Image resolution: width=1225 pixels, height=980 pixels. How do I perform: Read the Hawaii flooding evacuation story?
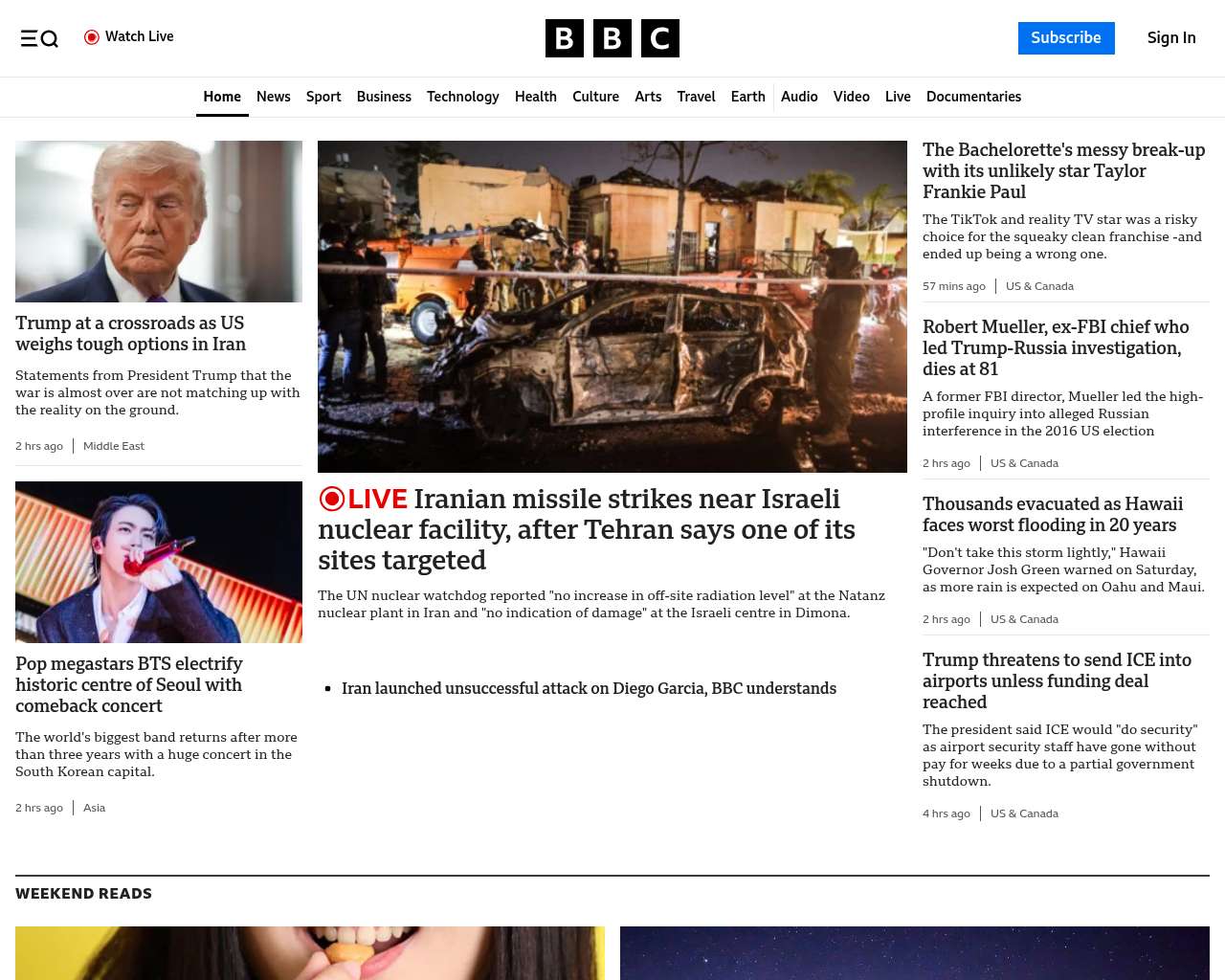coord(1053,514)
